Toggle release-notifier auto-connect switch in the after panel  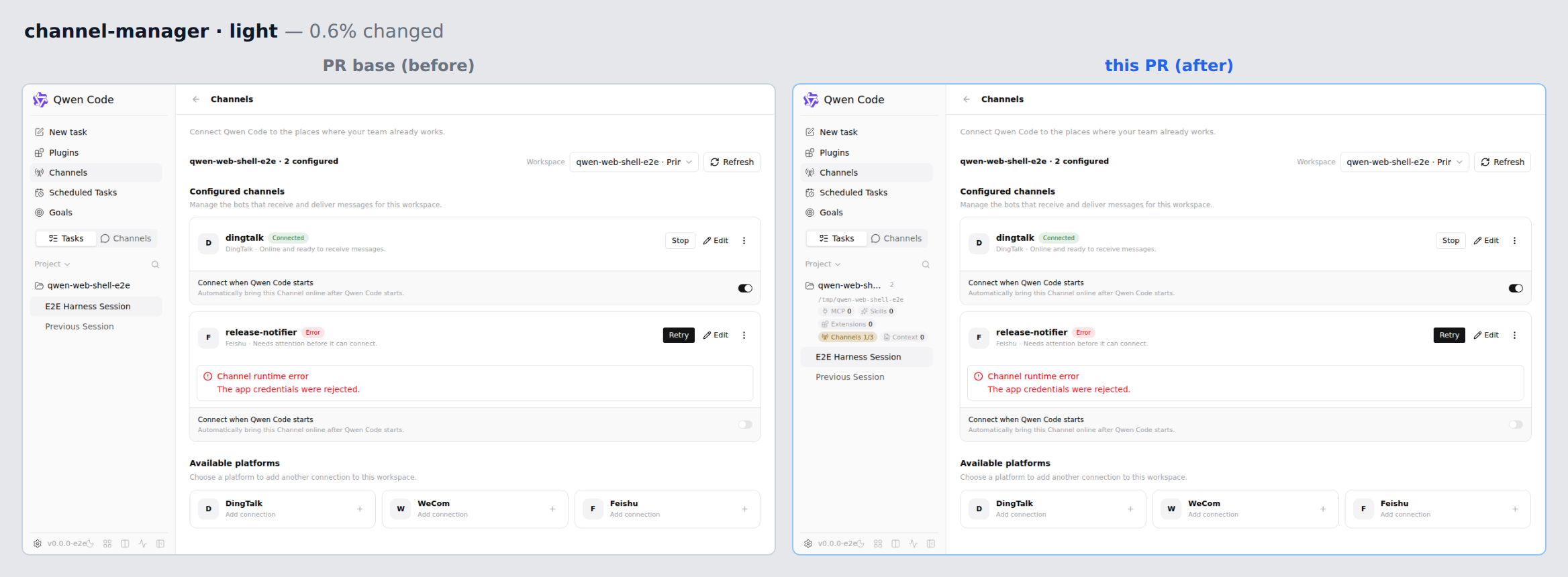pyautogui.click(x=1516, y=425)
